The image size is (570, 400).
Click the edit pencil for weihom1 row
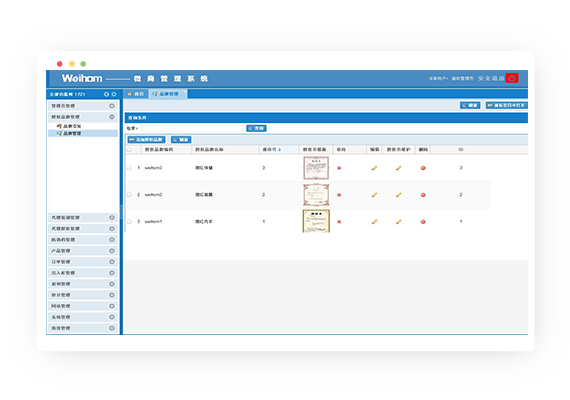(x=374, y=222)
